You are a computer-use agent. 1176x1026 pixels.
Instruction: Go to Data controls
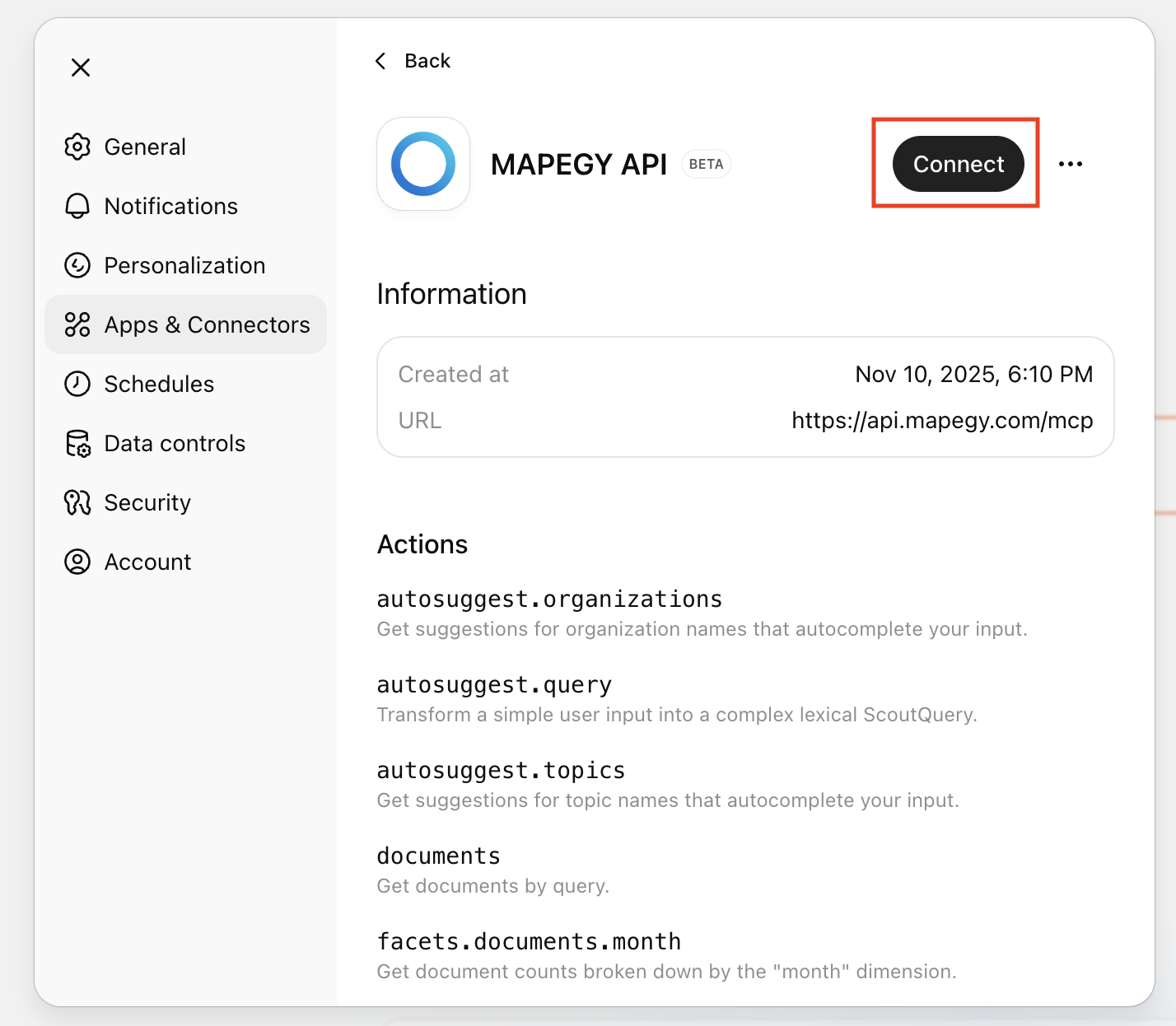(186, 443)
